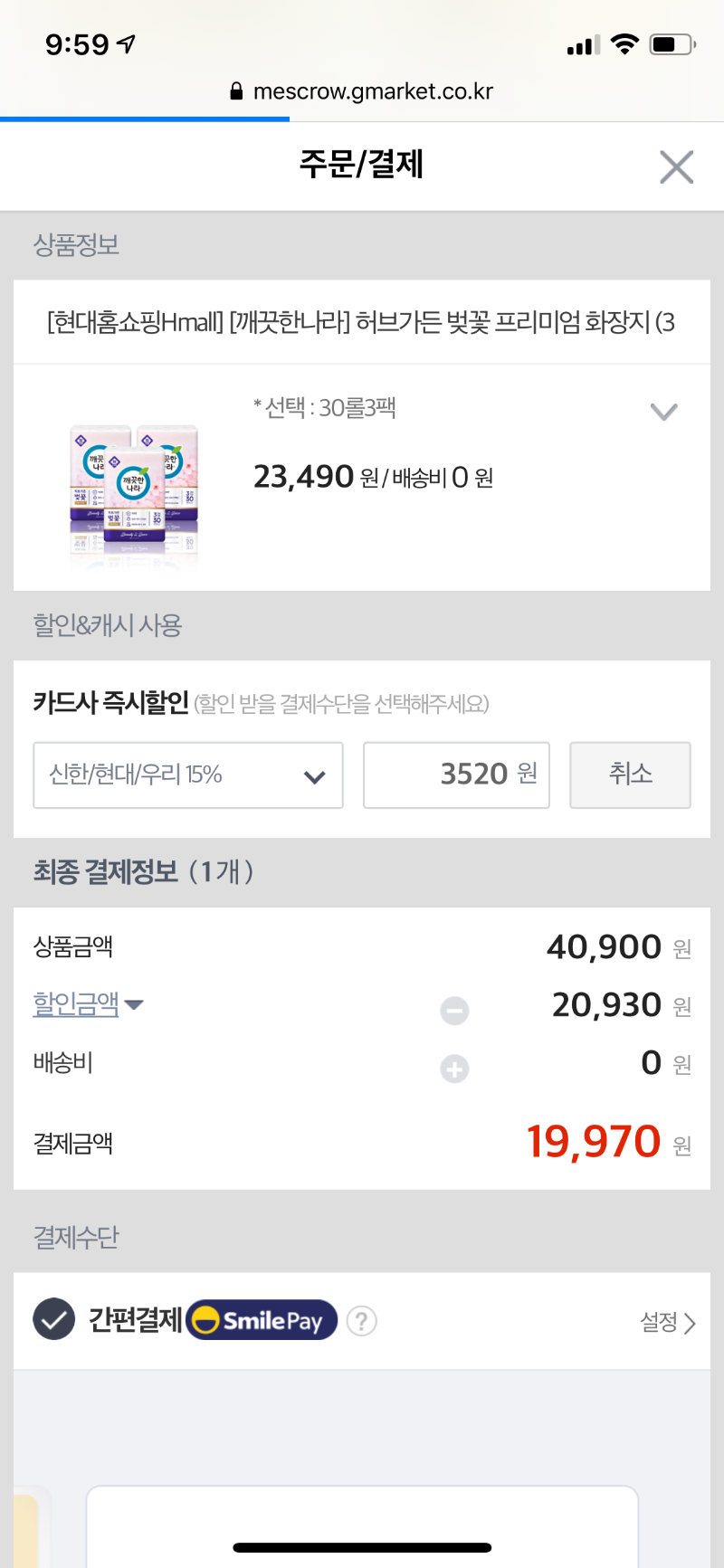This screenshot has height=1568, width=724.
Task: Tap the location arrow beside the time
Action: [x=127, y=43]
